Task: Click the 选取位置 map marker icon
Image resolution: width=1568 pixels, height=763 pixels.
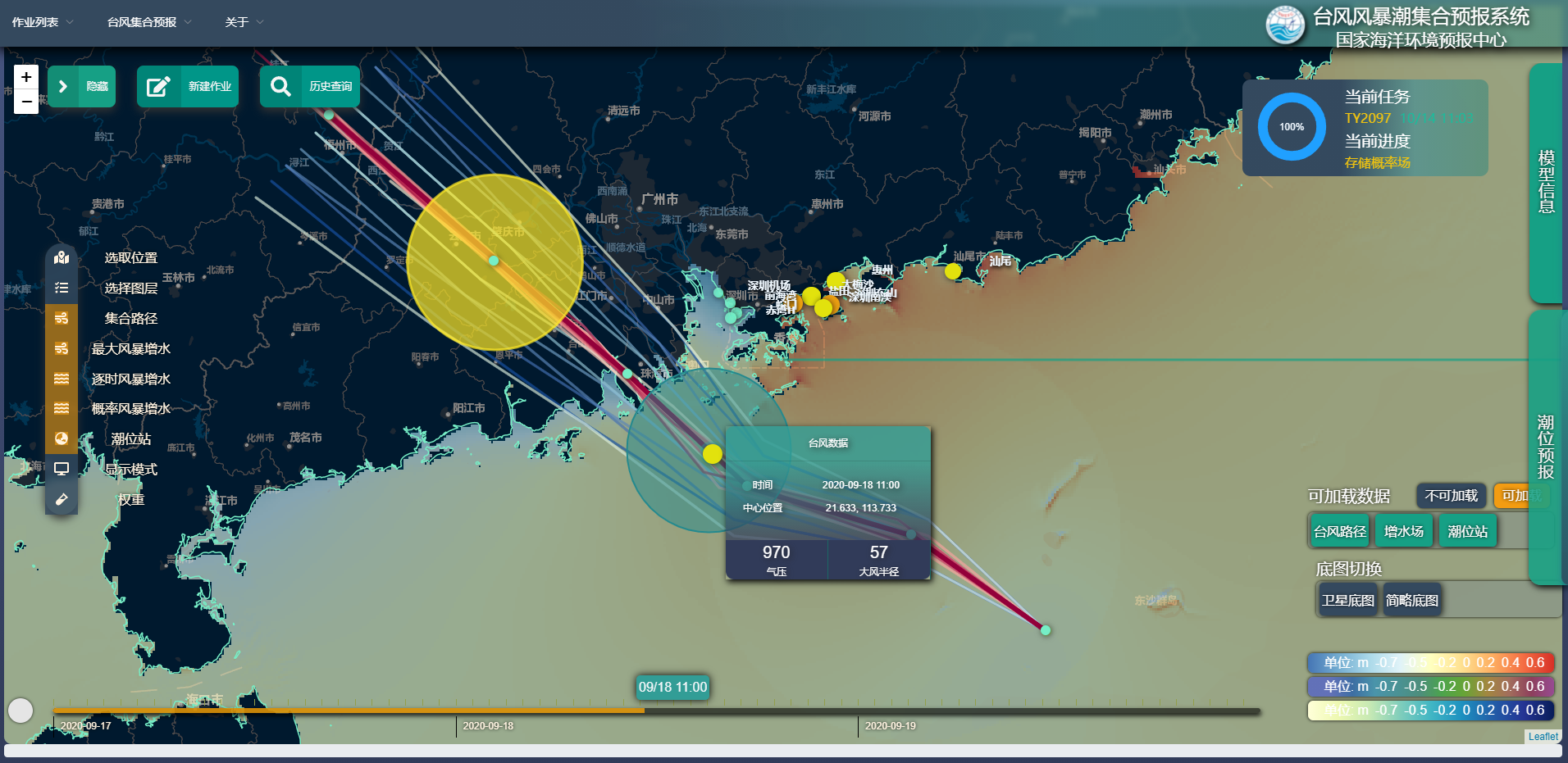Action: coord(62,257)
